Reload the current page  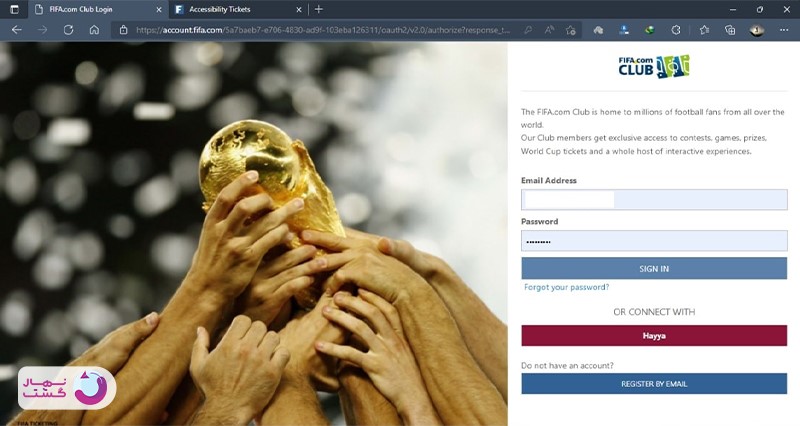pos(68,30)
